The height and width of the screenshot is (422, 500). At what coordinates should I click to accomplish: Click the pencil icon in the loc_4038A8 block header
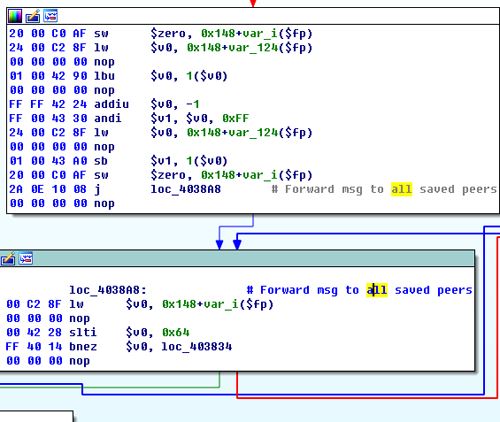8,259
